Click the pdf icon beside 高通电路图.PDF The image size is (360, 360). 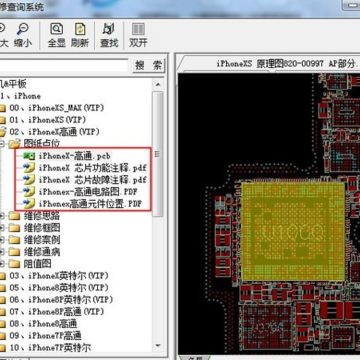click(x=29, y=192)
